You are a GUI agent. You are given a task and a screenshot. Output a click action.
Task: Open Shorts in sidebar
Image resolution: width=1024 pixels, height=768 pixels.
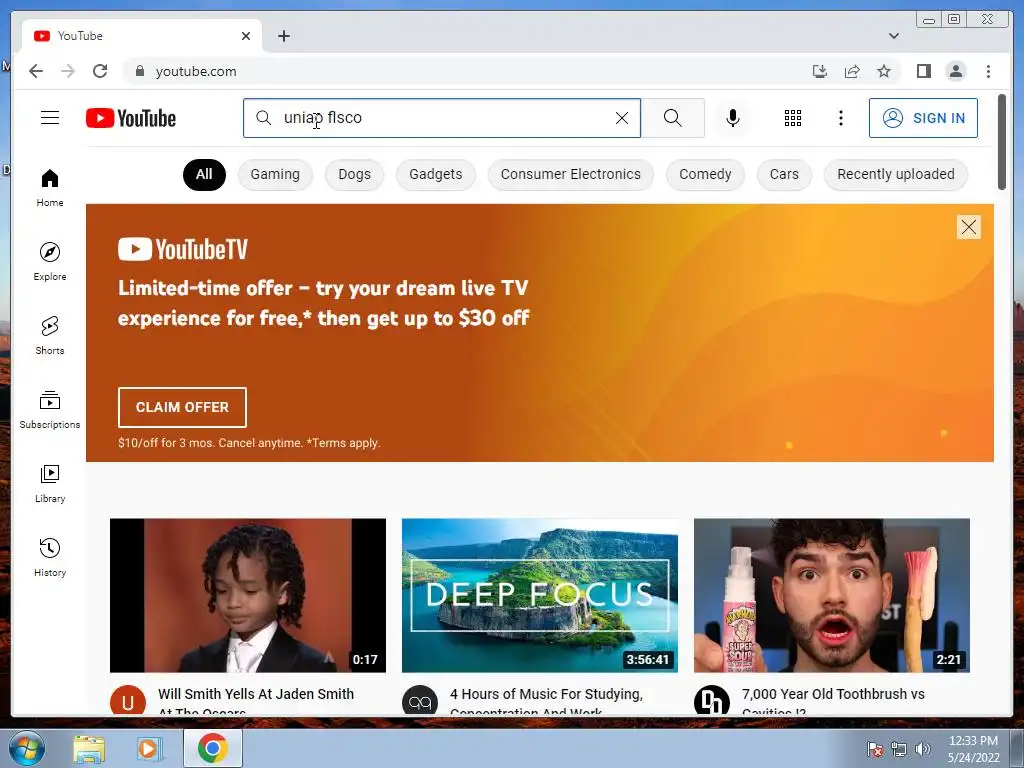[x=50, y=336]
